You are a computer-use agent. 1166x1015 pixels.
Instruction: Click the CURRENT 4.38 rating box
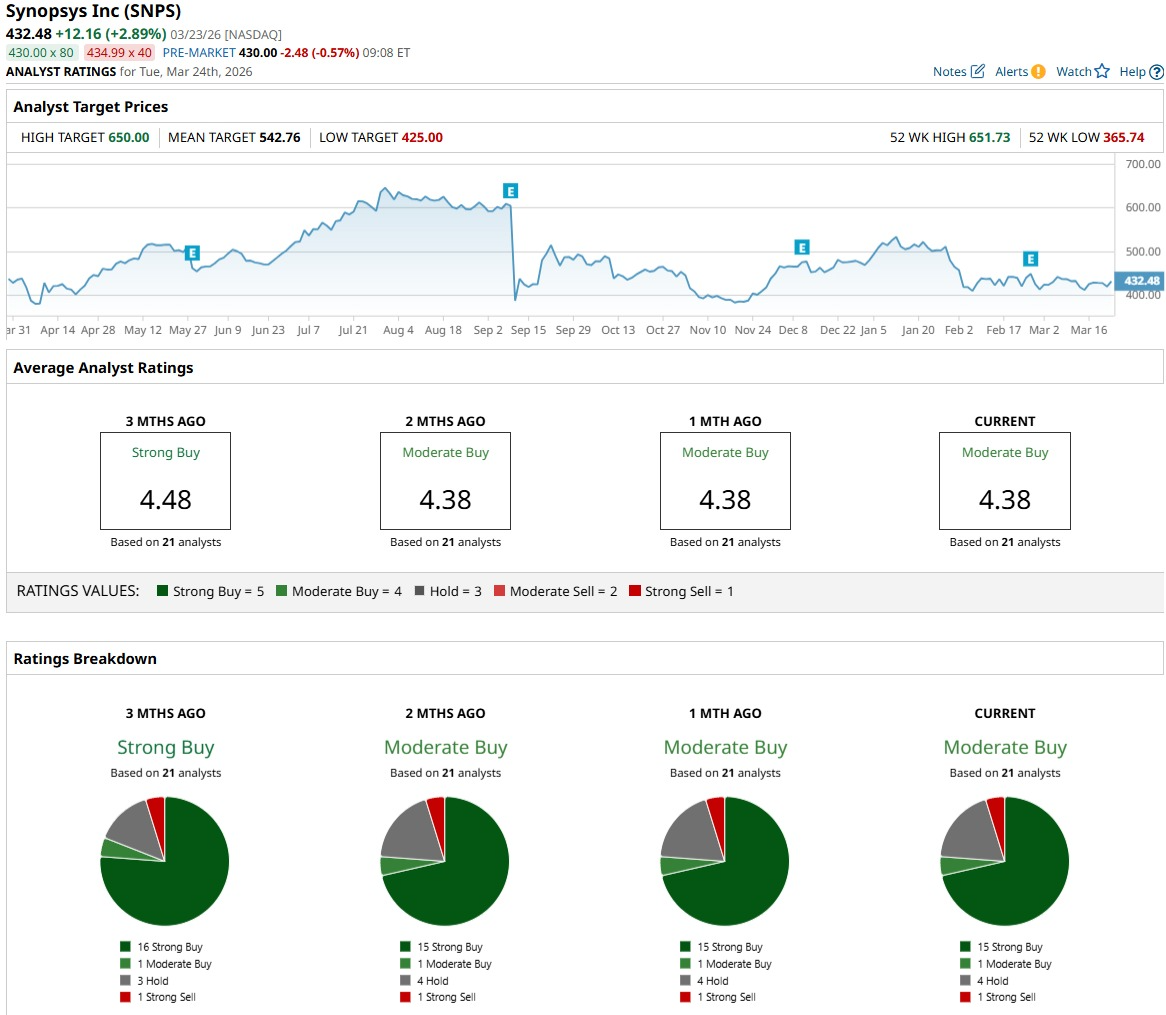tap(1005, 481)
